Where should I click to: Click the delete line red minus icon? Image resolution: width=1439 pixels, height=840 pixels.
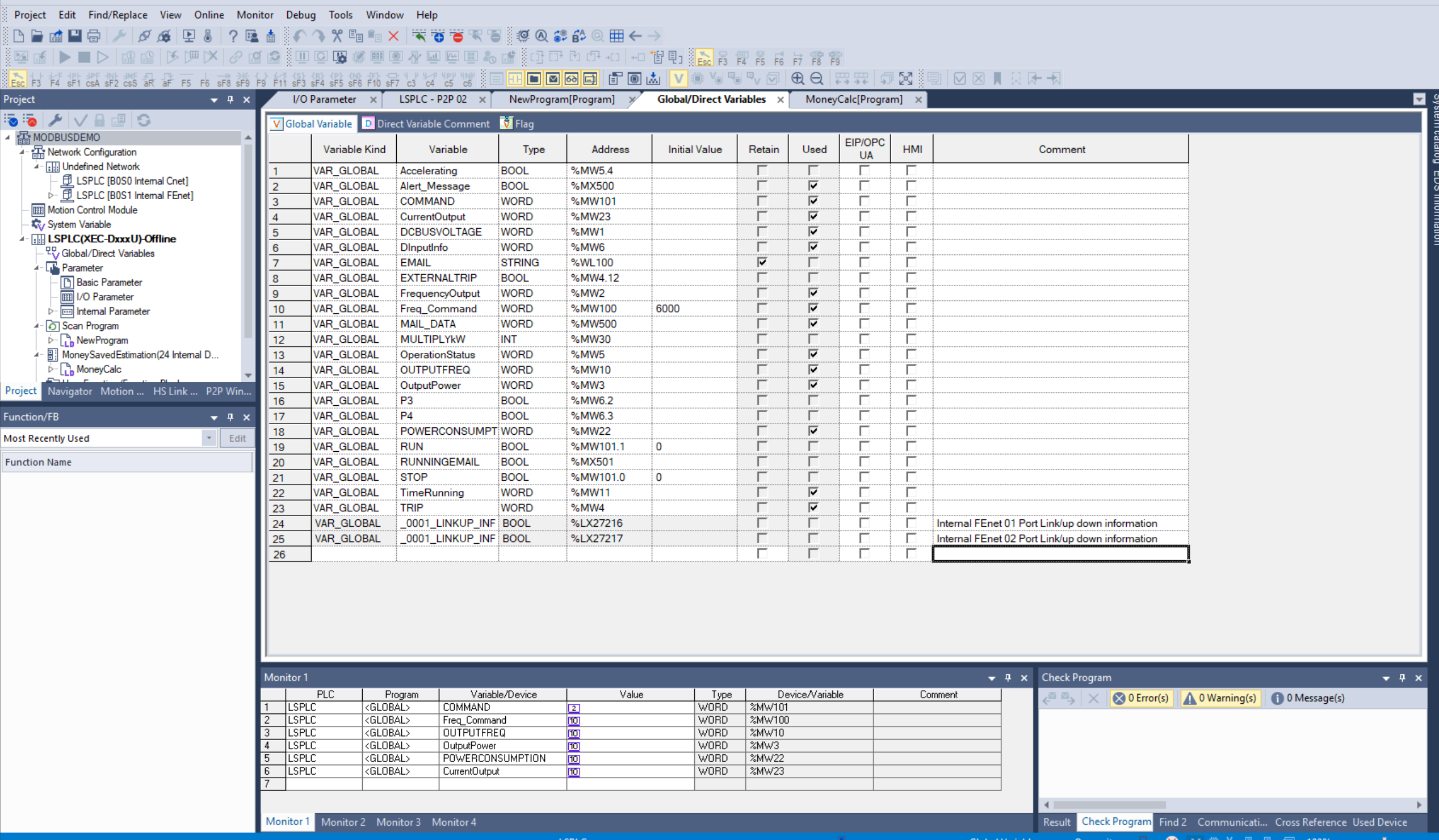457,36
